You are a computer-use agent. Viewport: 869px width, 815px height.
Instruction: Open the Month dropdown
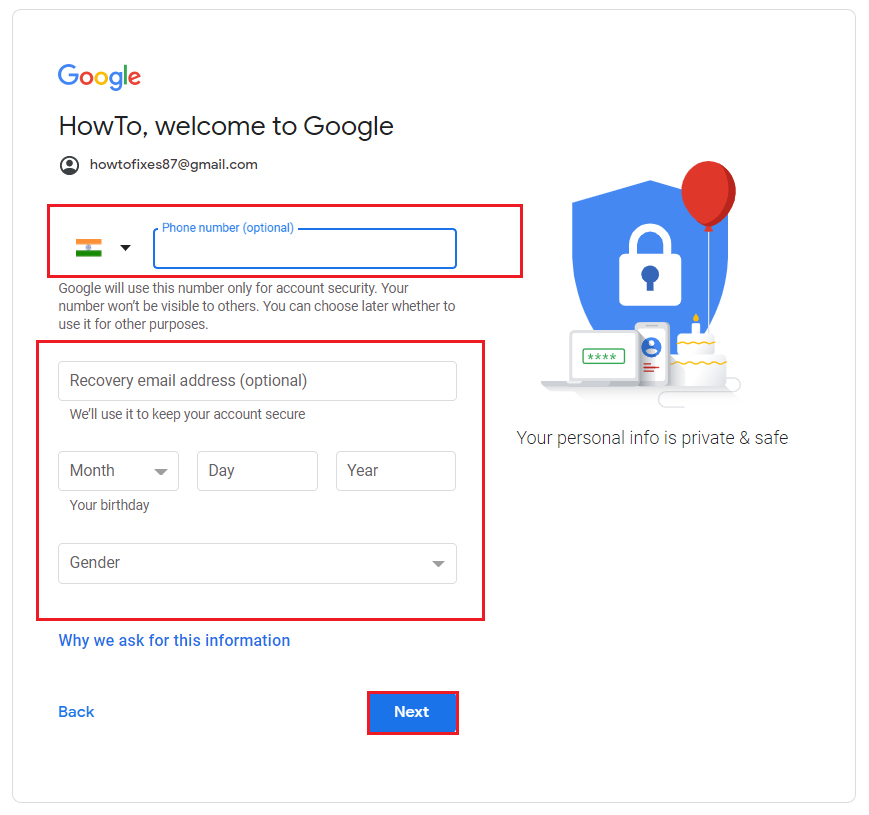click(x=119, y=471)
